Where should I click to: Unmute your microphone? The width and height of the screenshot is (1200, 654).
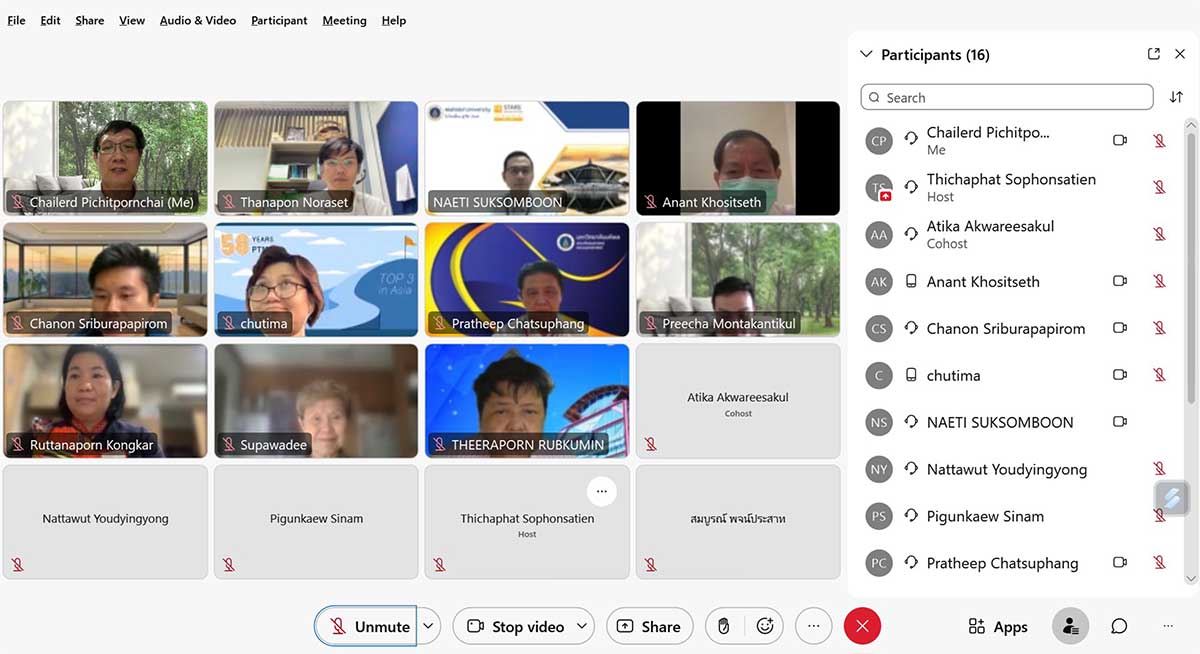tap(366, 626)
